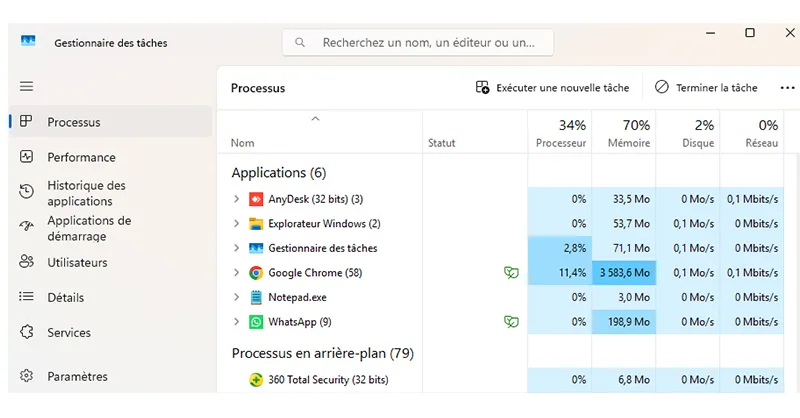Viewport: 800px width, 418px height.
Task: Click Exécuter une nouvelle tâche
Action: (553, 88)
